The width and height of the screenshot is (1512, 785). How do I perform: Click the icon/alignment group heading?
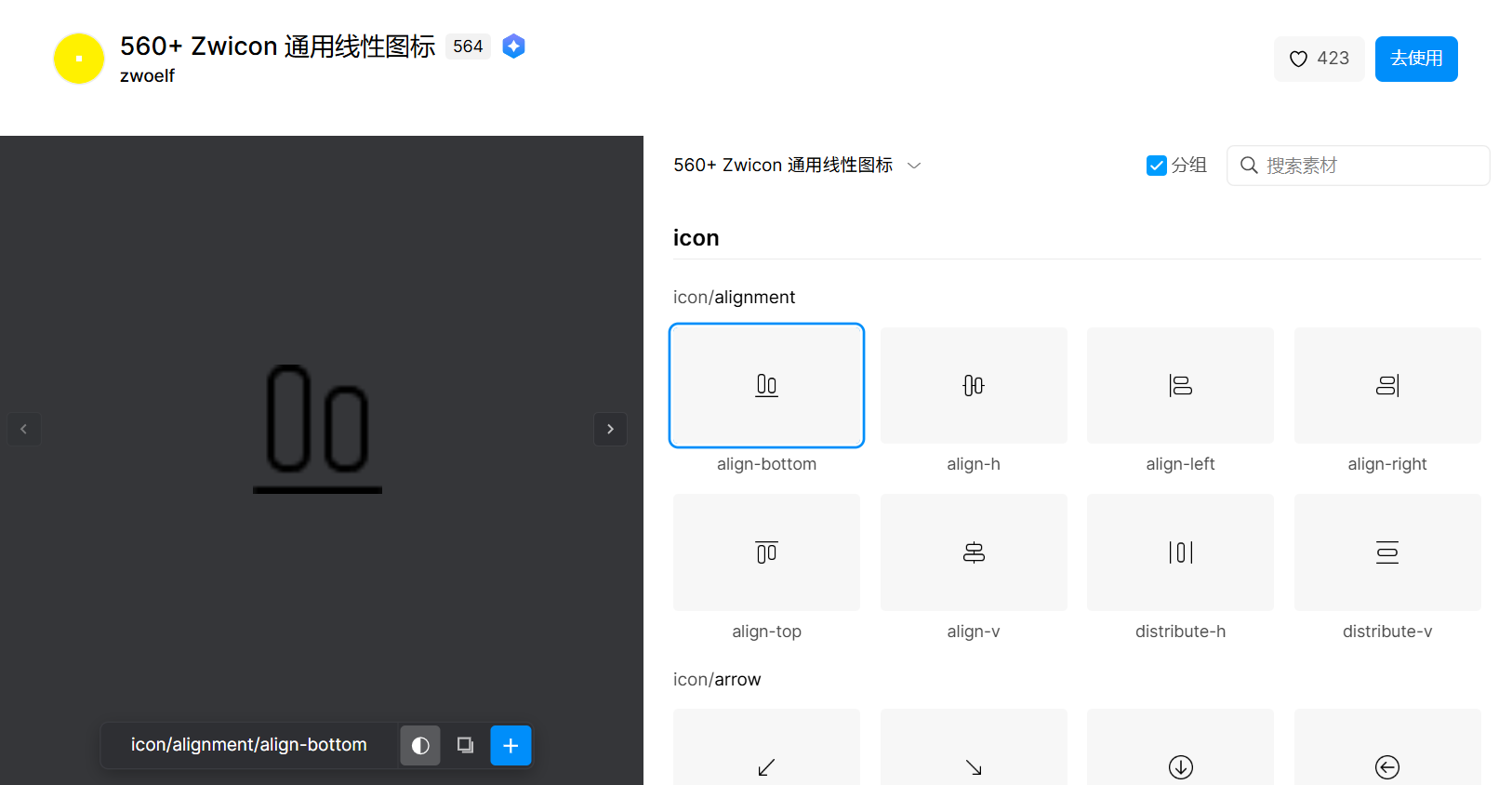[x=734, y=297]
